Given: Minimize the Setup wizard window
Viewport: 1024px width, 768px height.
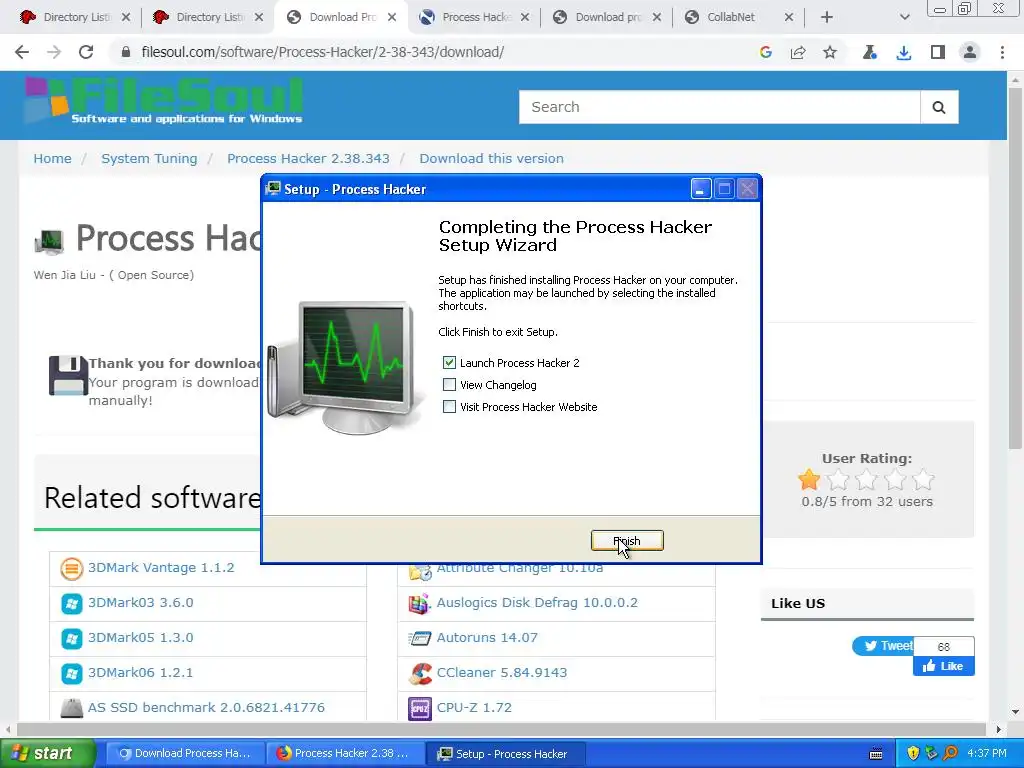Looking at the screenshot, I should pos(701,189).
